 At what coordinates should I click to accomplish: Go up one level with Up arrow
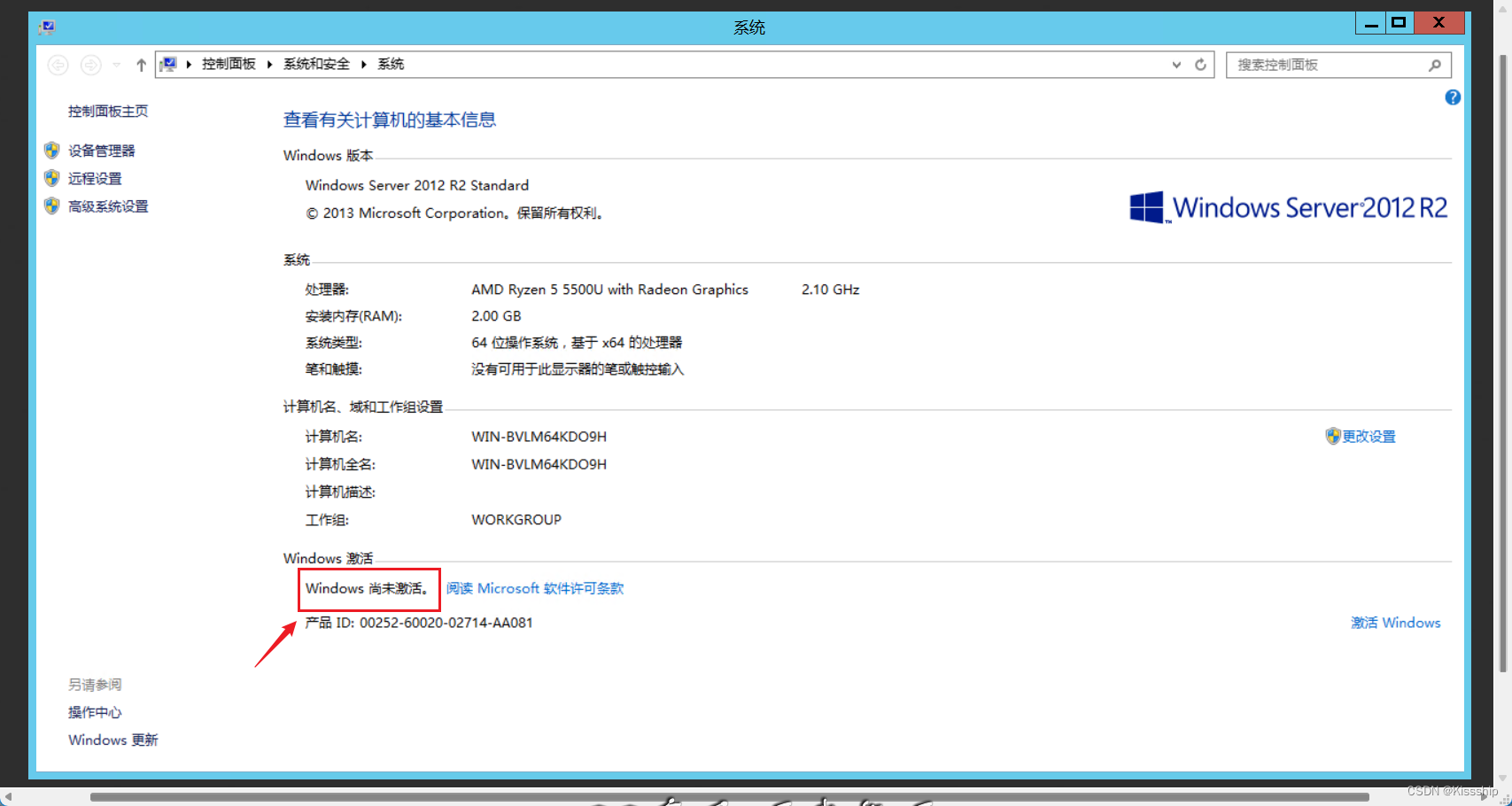click(x=141, y=65)
